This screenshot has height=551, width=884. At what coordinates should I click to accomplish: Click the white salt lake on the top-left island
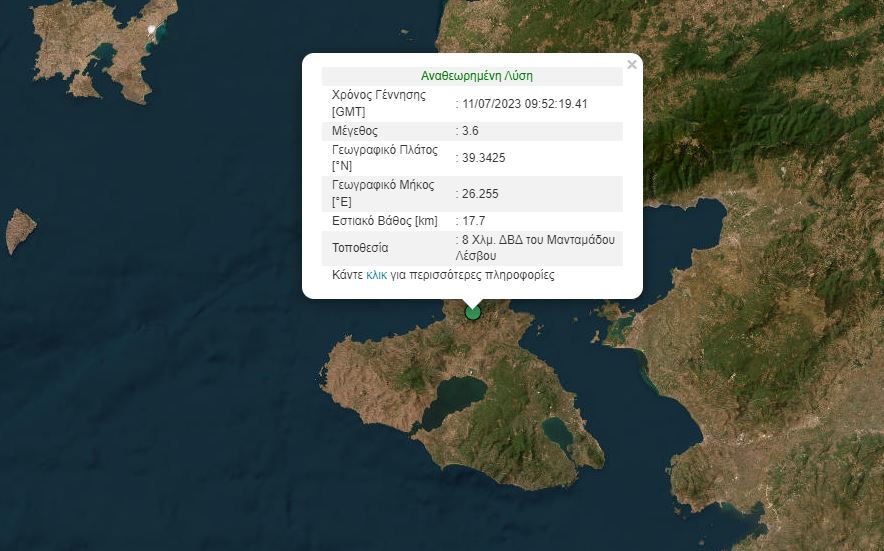(152, 30)
